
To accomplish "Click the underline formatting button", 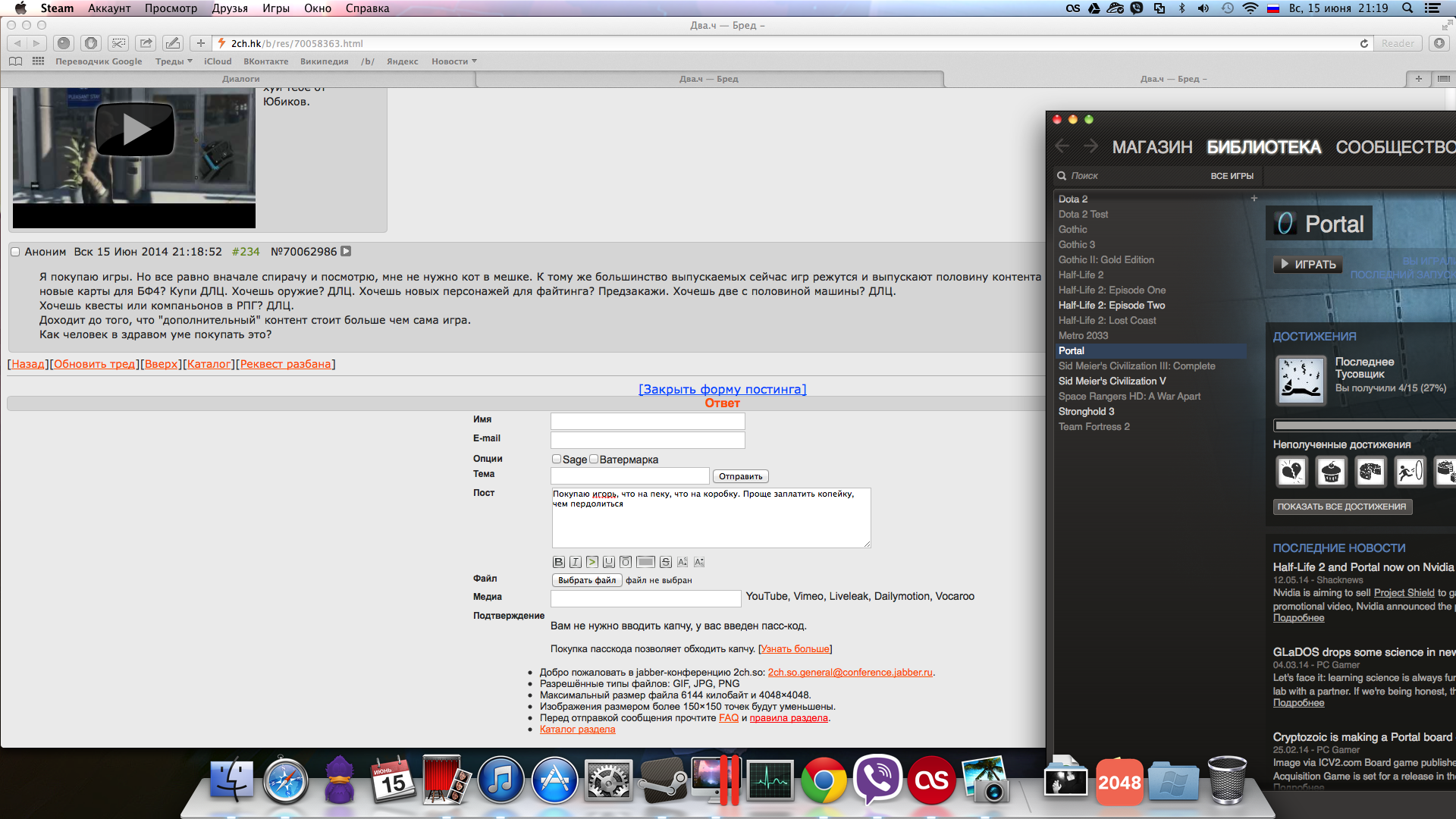I will point(609,562).
